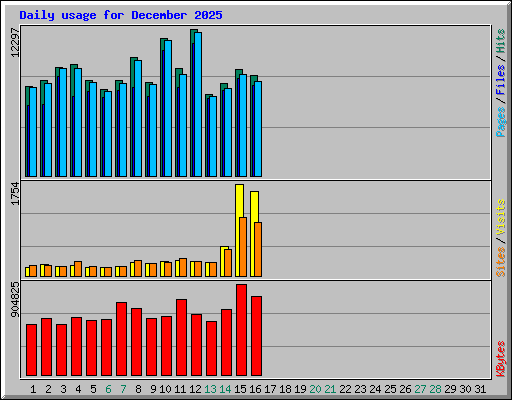Click the orange 'Sites' legend label

tap(501, 262)
